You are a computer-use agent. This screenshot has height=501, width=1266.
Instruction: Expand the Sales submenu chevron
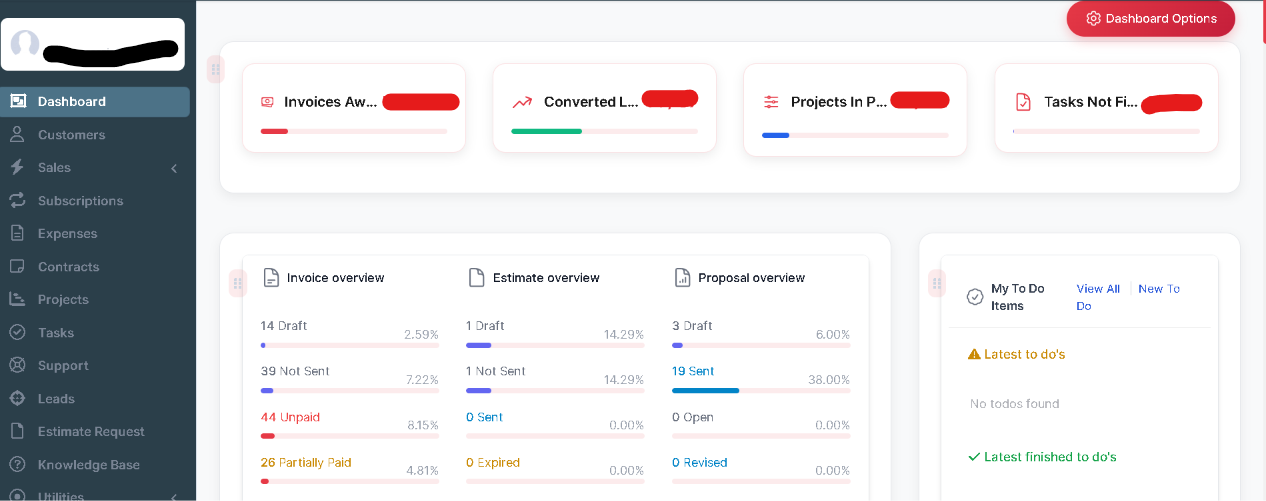pyautogui.click(x=174, y=168)
